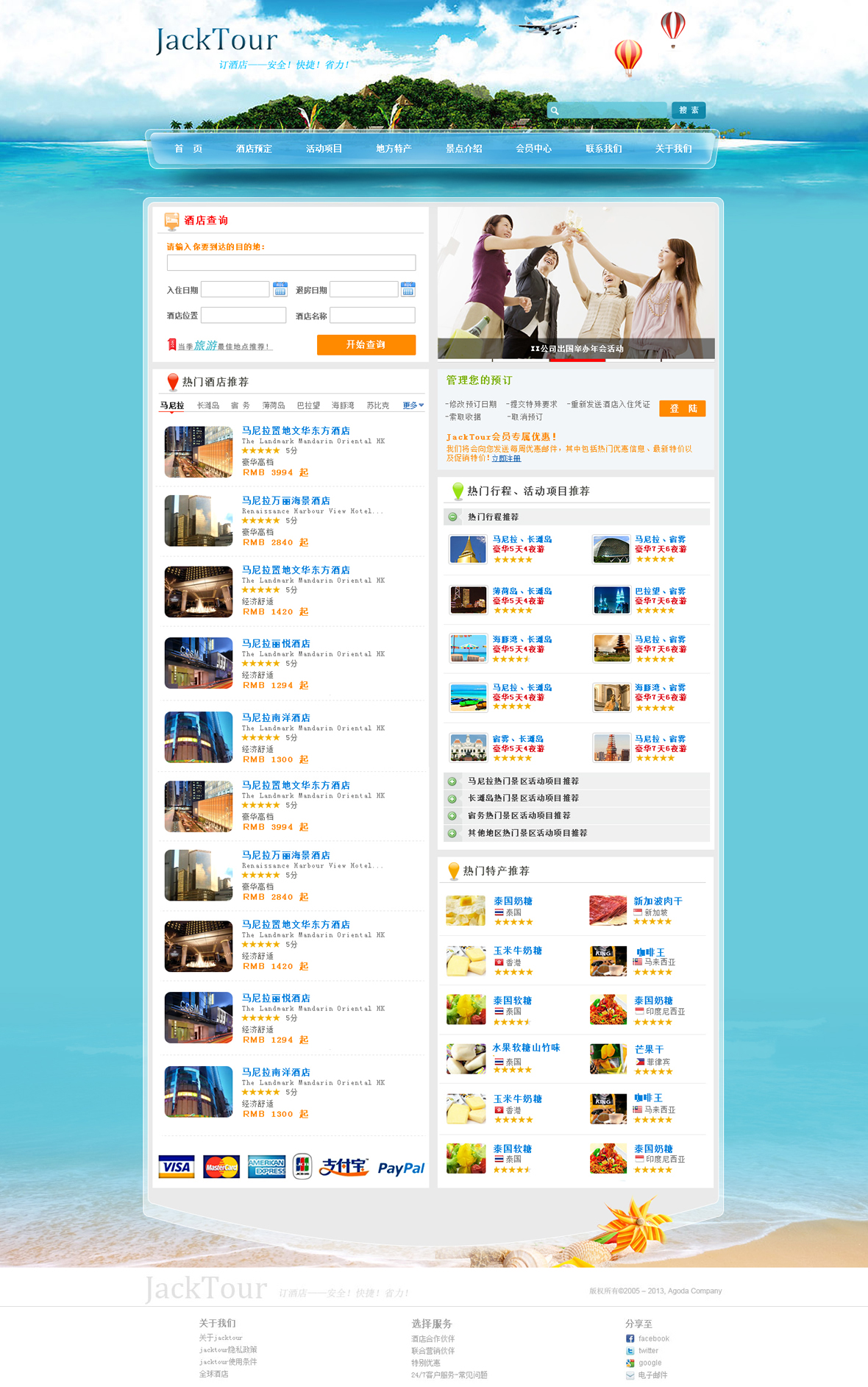The height and width of the screenshot is (1387, 868).
Task: Expand 长滩岛热门景区活动项目推荐
Action: click(x=452, y=798)
